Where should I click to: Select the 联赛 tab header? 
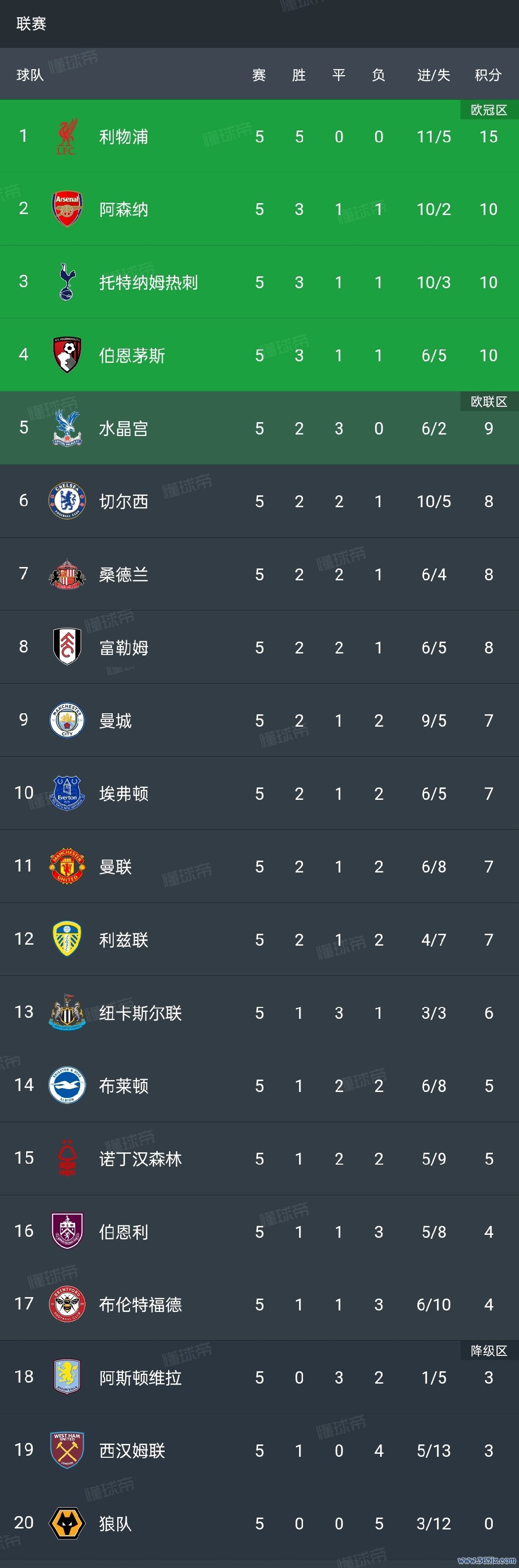tap(32, 24)
